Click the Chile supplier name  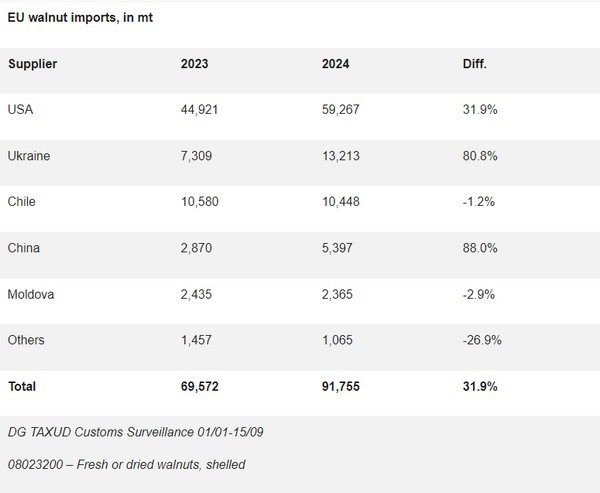[22, 202]
